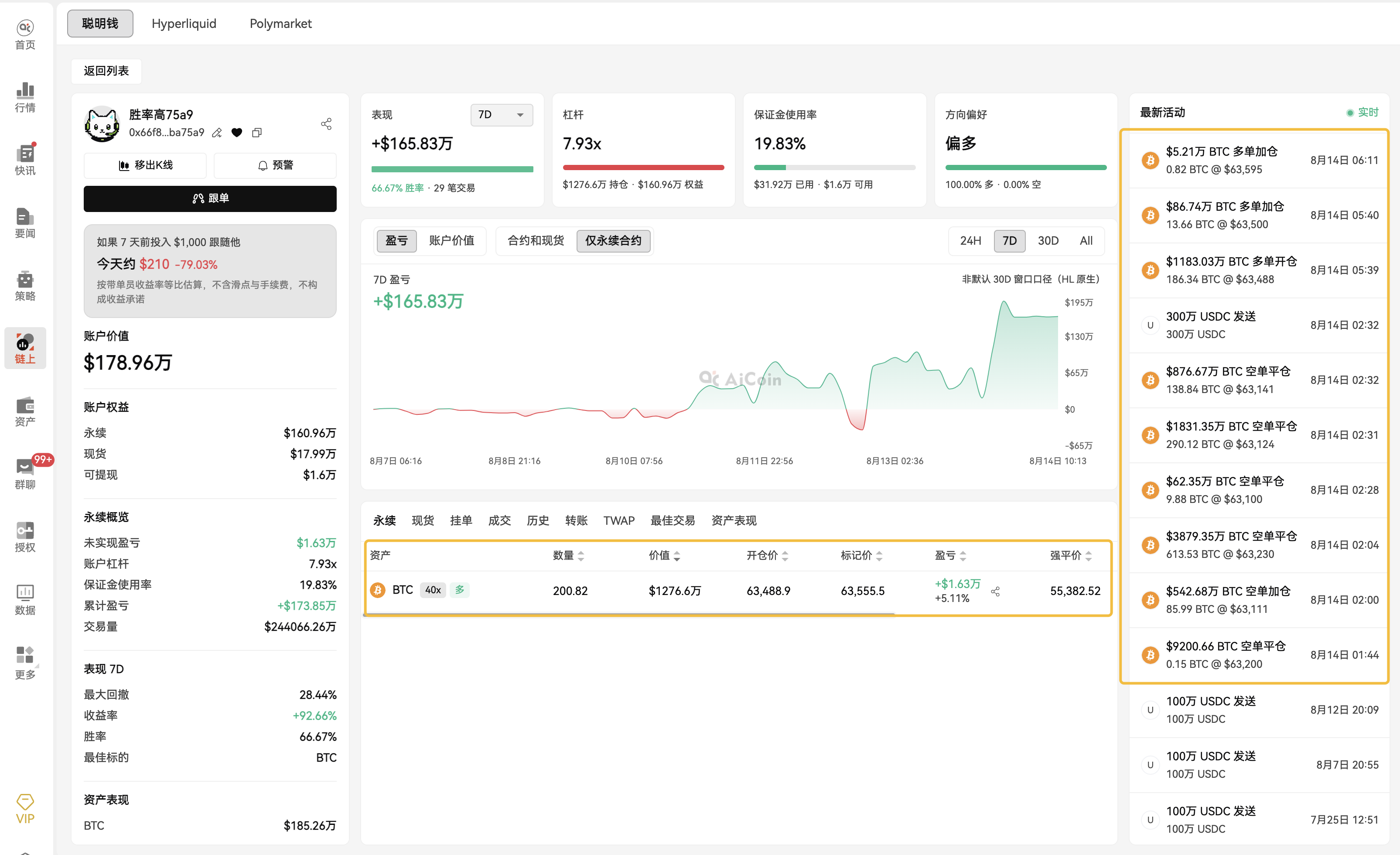Select the 链上 on-chain sidebar icon
Viewport: 1400px width, 855px height.
tap(25, 348)
